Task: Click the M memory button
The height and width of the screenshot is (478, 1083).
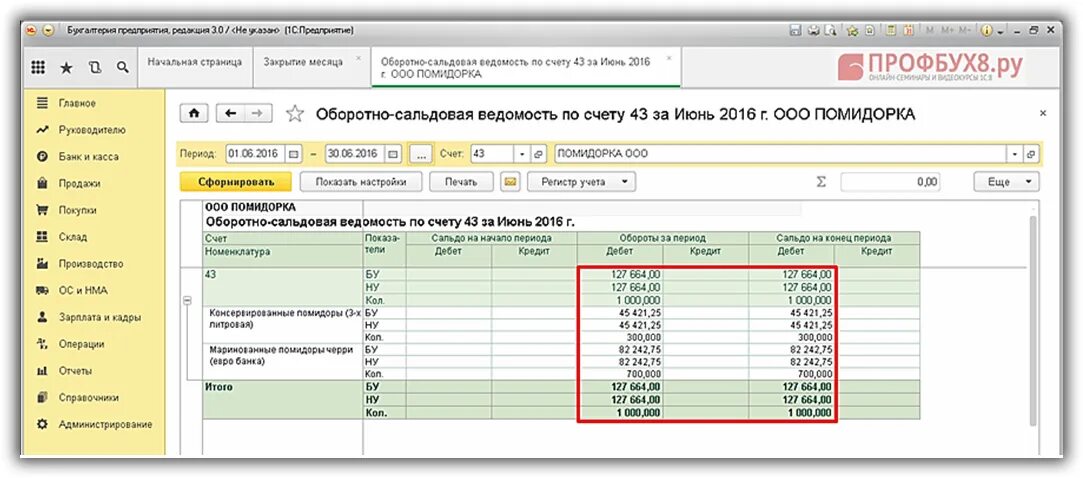Action: 929,30
